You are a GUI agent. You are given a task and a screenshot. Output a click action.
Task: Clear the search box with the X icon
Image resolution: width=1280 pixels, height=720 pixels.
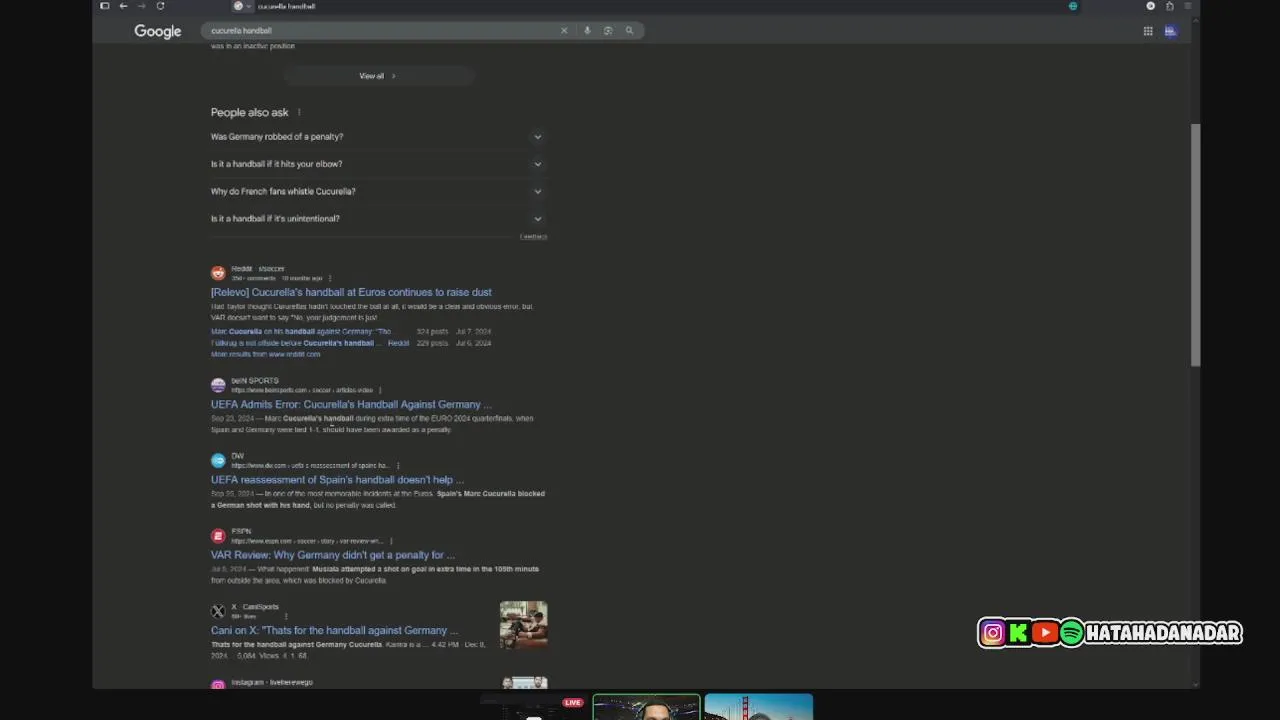[x=564, y=31]
